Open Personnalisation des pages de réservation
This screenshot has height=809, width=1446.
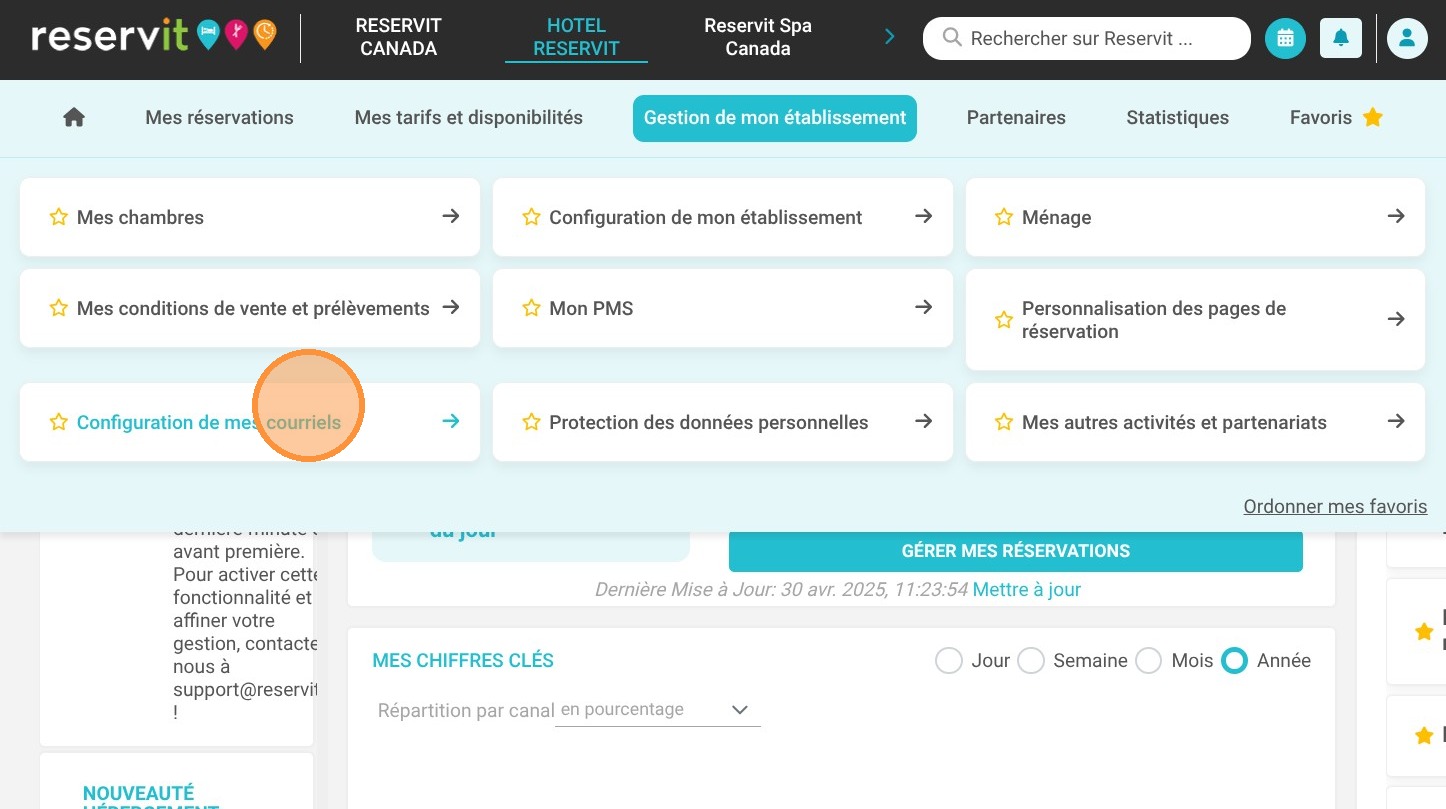click(x=1195, y=320)
